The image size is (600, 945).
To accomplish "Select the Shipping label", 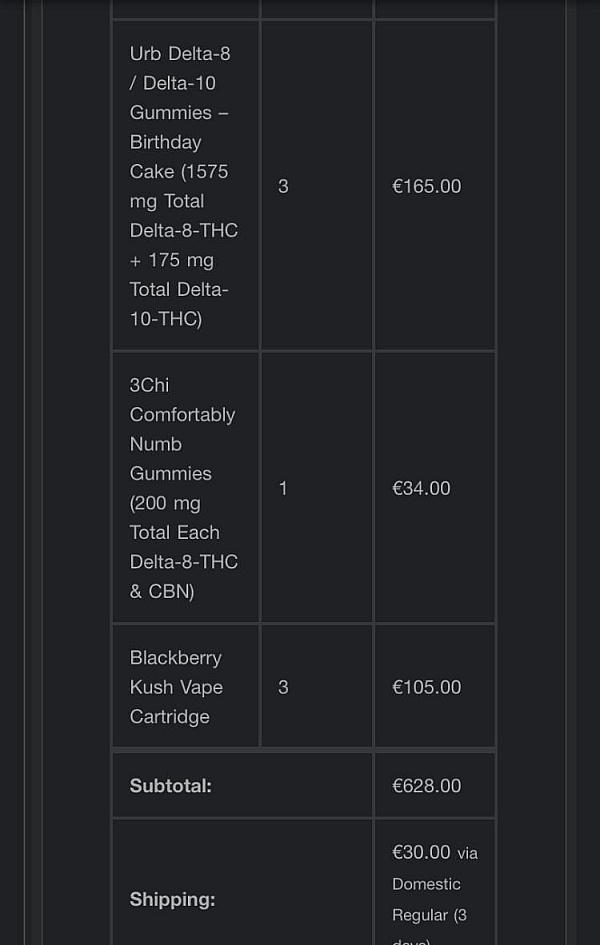I will (x=172, y=899).
